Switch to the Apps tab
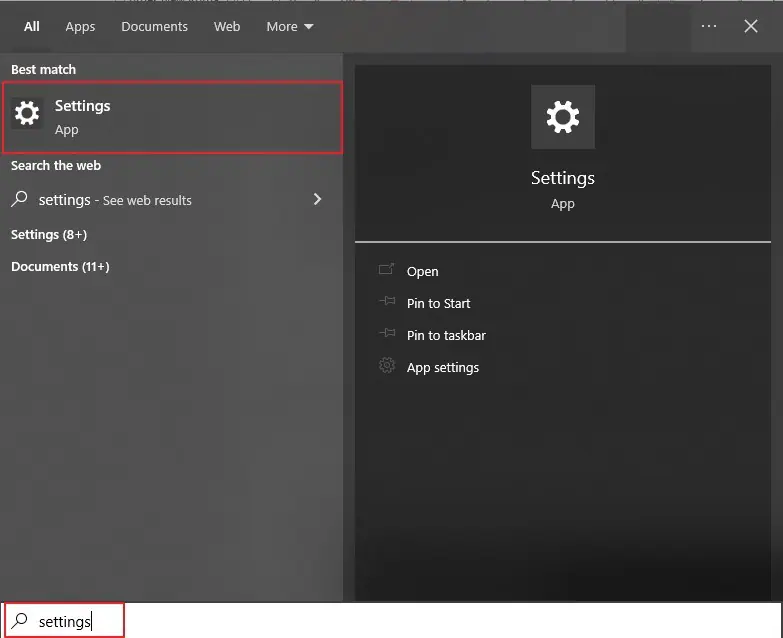This screenshot has width=783, height=638. click(x=80, y=26)
